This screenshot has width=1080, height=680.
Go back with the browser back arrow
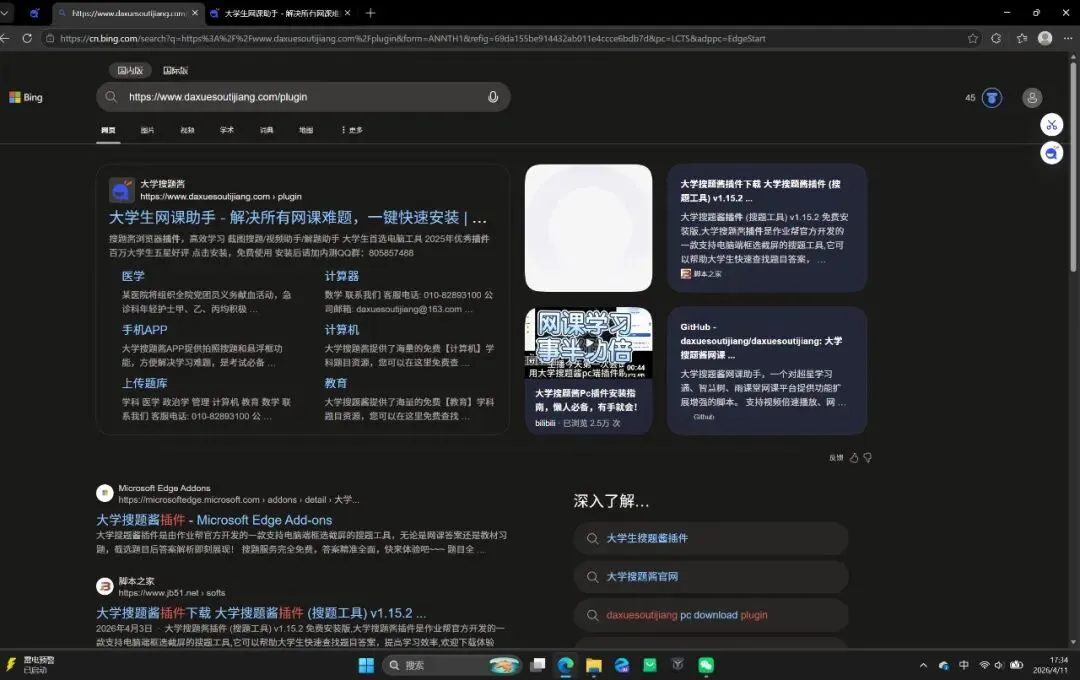pyautogui.click(x=5, y=39)
